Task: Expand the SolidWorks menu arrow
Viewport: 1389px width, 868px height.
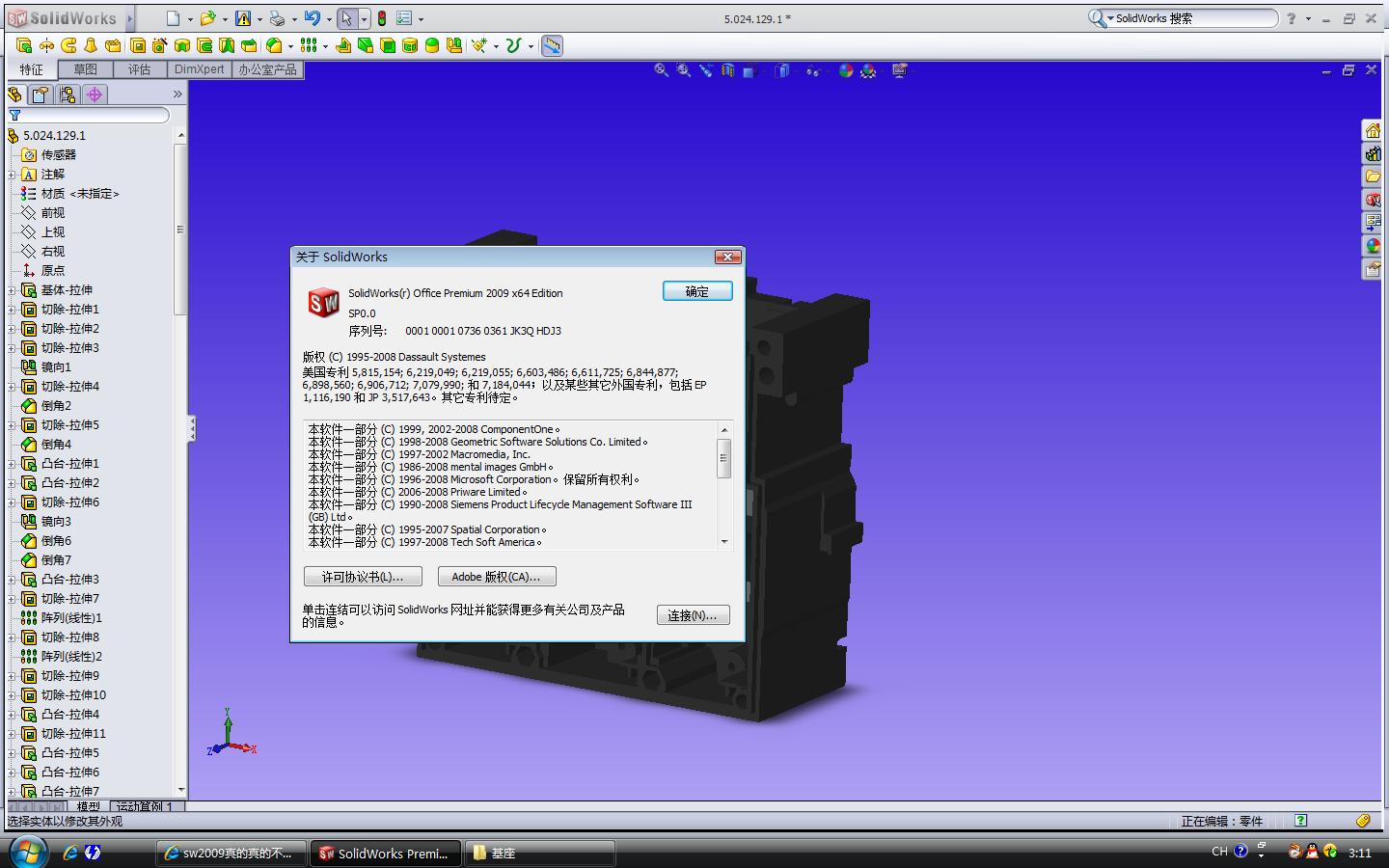Action: click(x=129, y=18)
